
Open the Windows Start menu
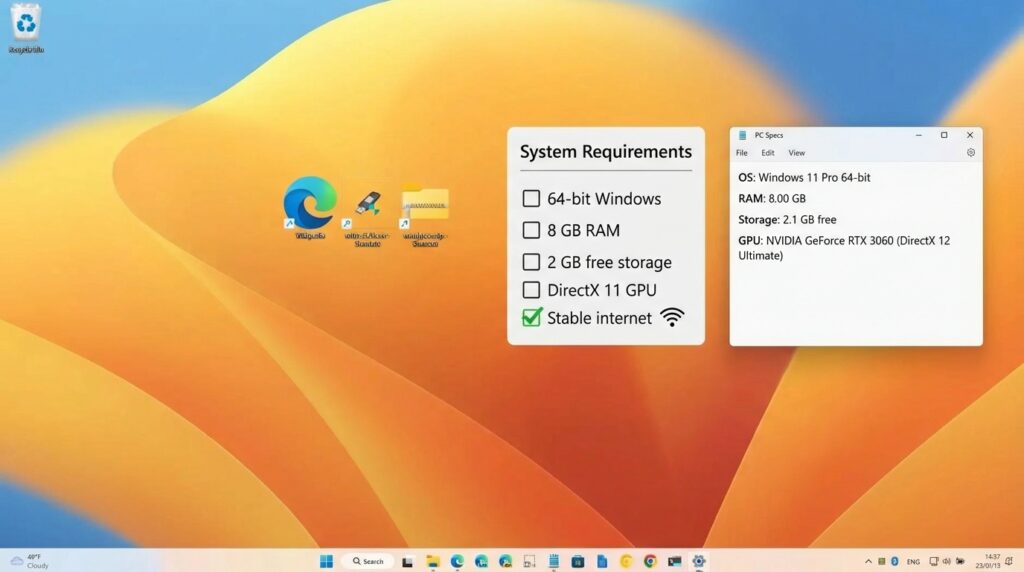pyautogui.click(x=326, y=561)
